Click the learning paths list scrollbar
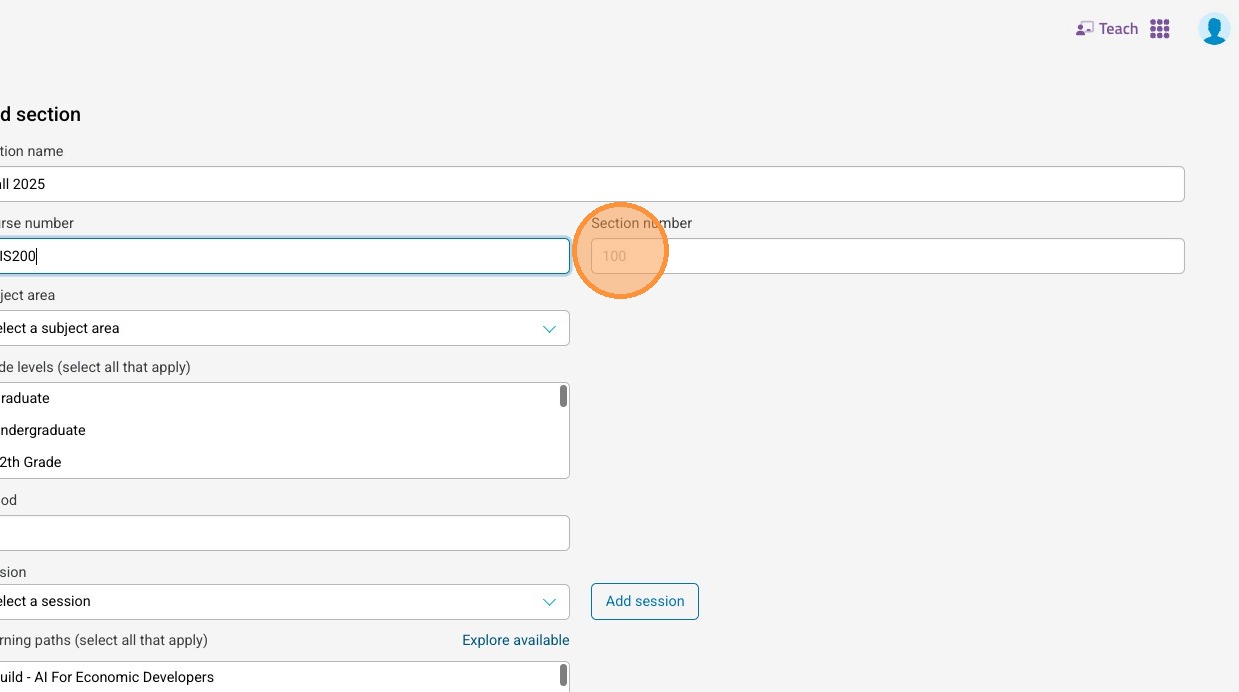Screen dimensions: 1239x692 tap(564, 675)
